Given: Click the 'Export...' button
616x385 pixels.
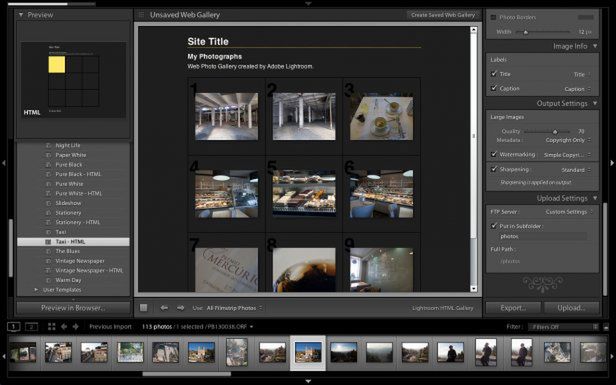Looking at the screenshot, I should 513,308.
